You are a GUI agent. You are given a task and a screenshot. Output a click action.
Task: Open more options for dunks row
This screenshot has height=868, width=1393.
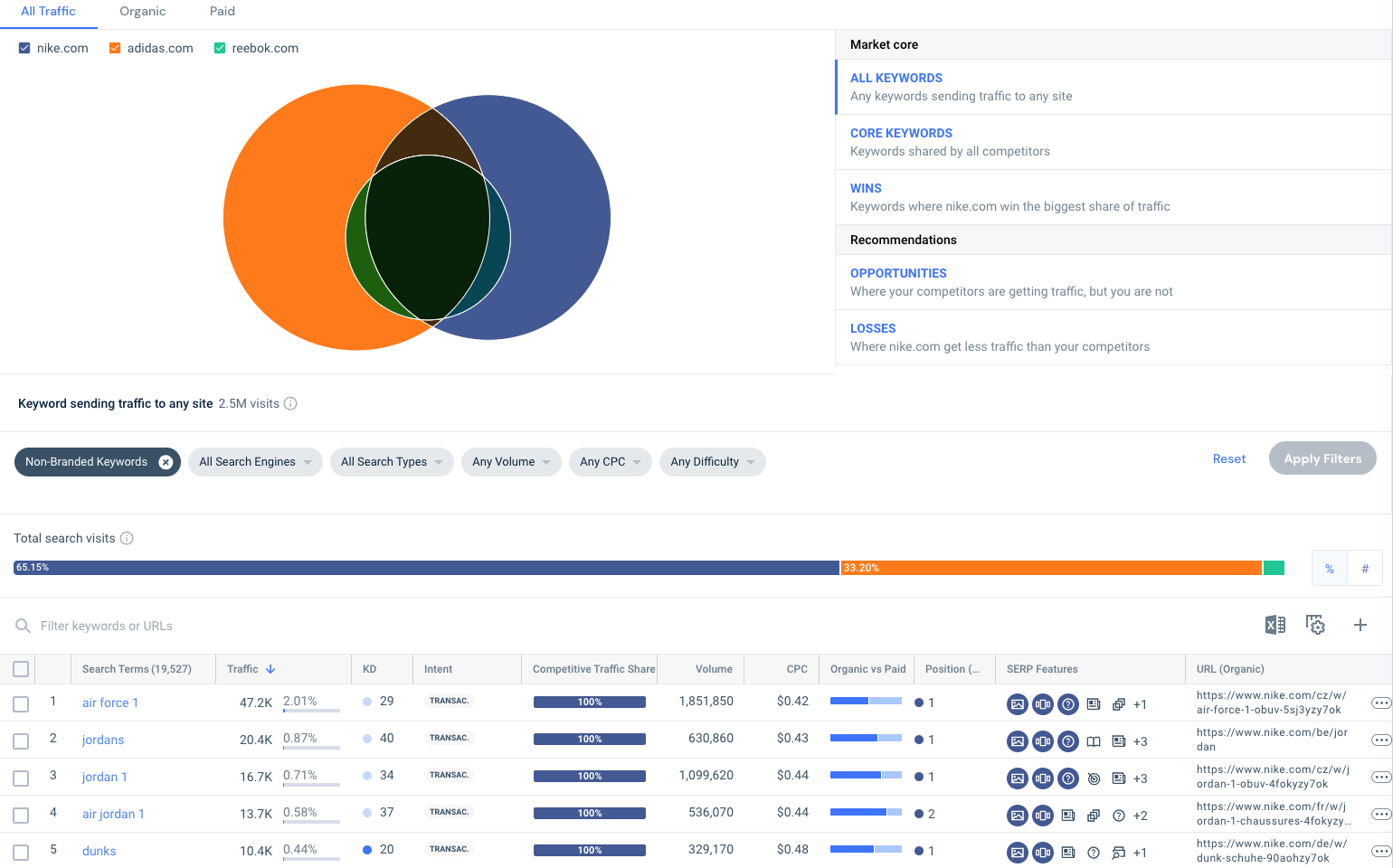[1381, 852]
